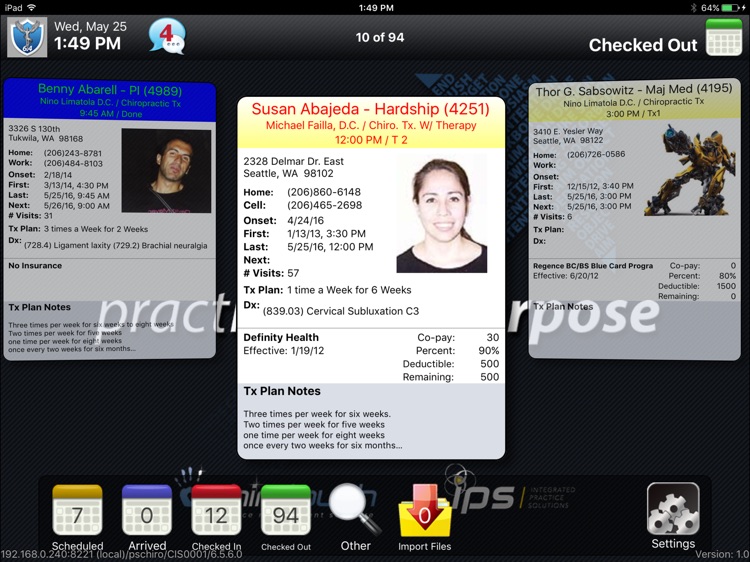Image resolution: width=750 pixels, height=562 pixels.
Task: Tap Susan's Tx Plan Notes heading
Action: 282,391
